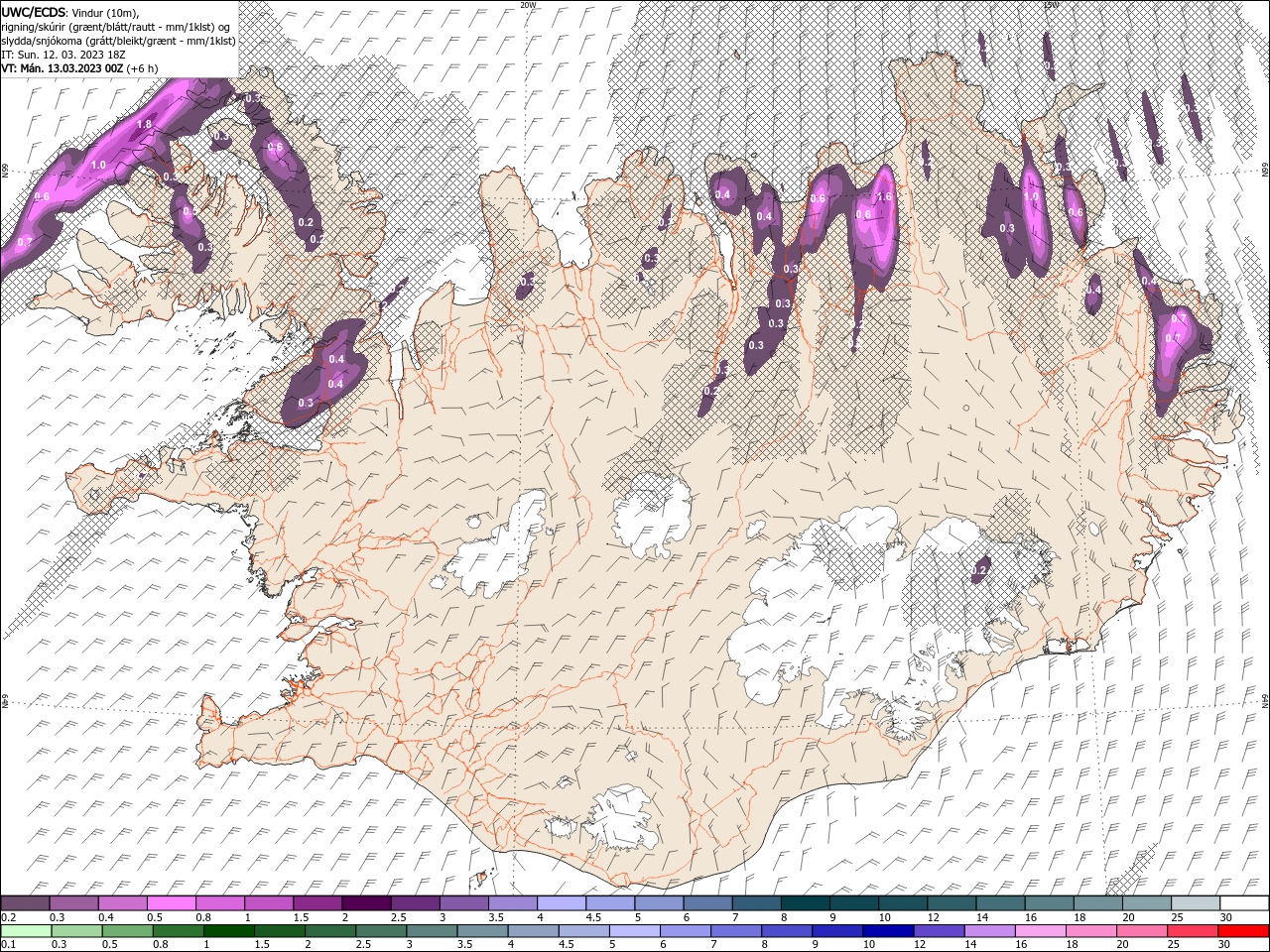Click the lower legend violet swatch between 14 and 16

pyautogui.click(x=989, y=931)
